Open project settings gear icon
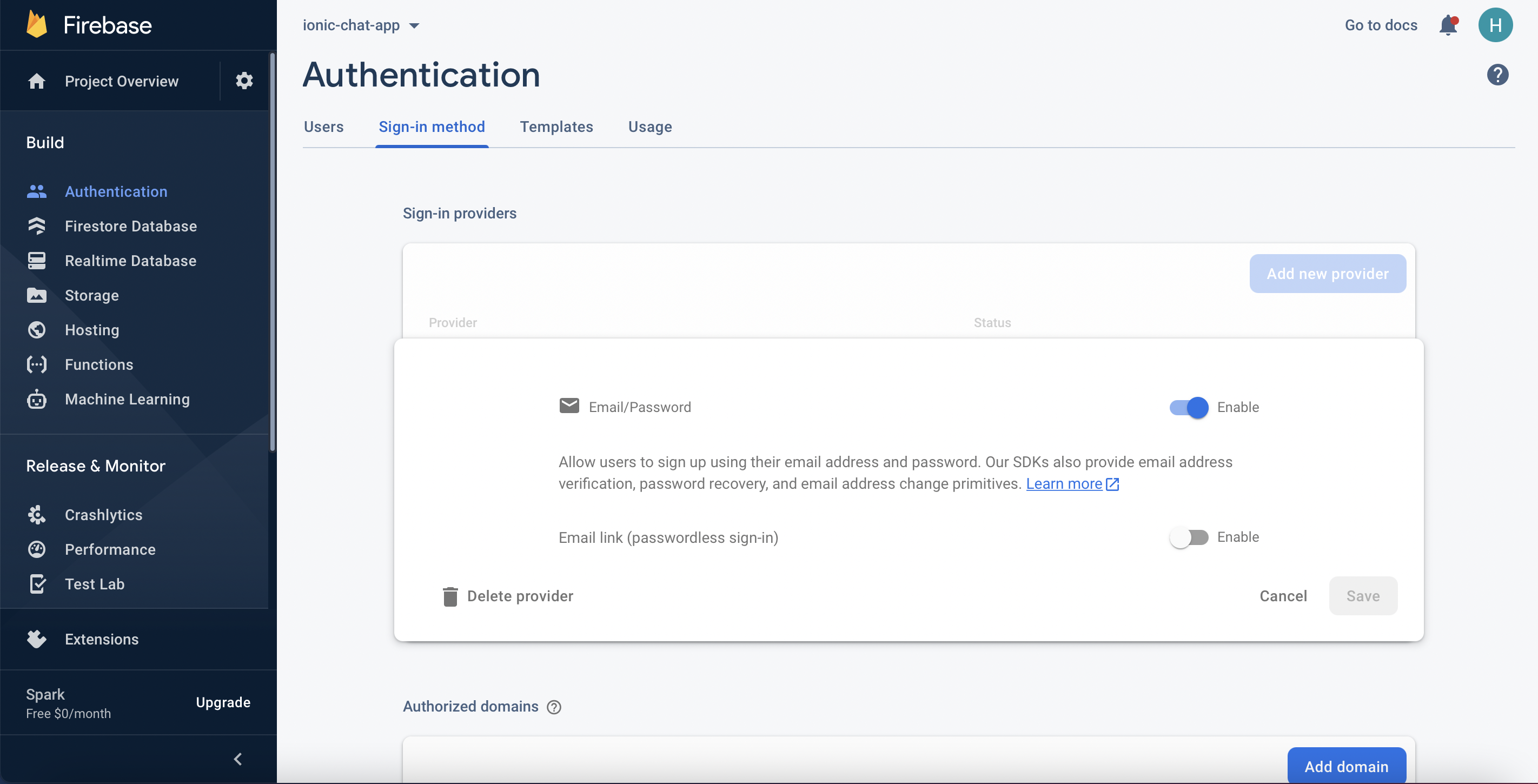This screenshot has width=1538, height=784. [244, 81]
